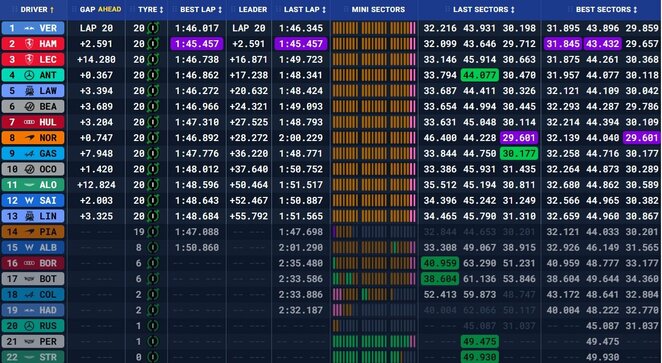Click the purple 31.845 best sector for HAM
662x363 pixels.
click(x=563, y=44)
